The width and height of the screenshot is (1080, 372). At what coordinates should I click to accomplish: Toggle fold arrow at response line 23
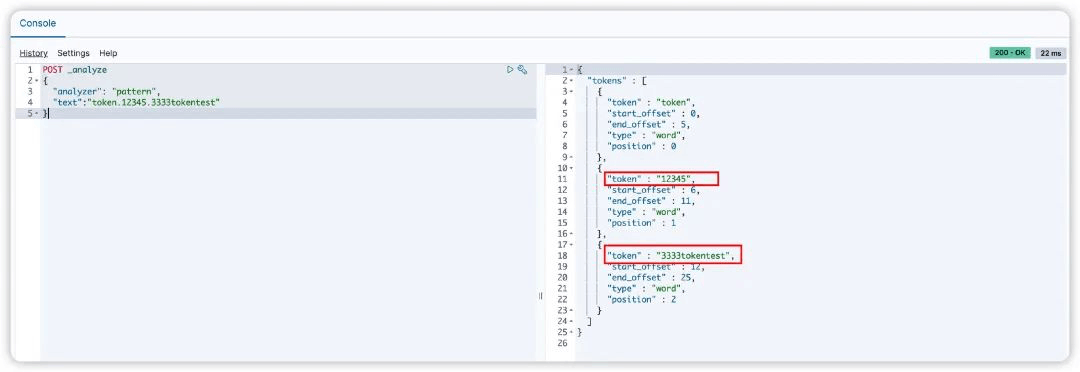tap(572, 310)
